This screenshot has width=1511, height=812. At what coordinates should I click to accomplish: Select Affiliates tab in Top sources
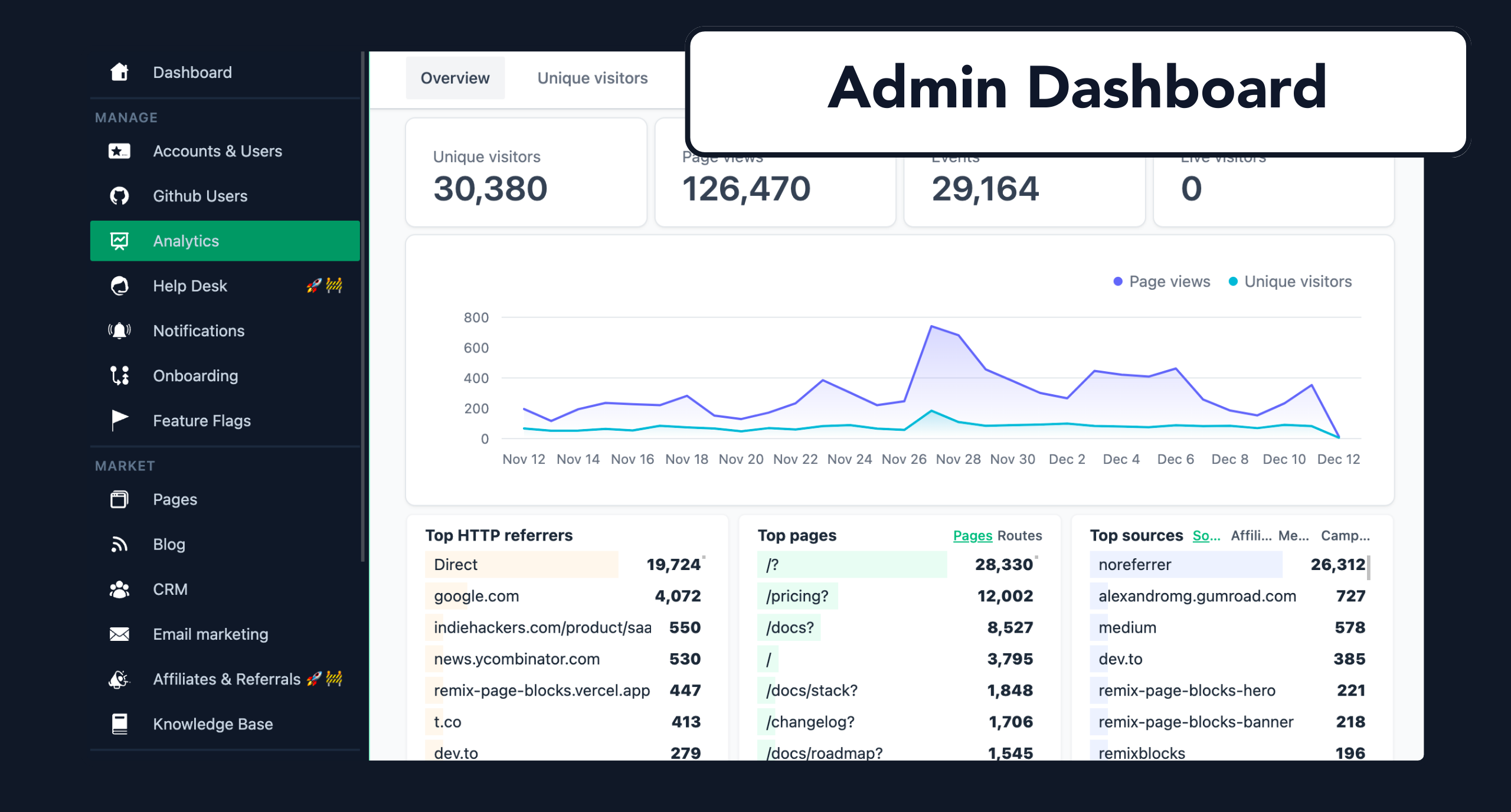1251,535
